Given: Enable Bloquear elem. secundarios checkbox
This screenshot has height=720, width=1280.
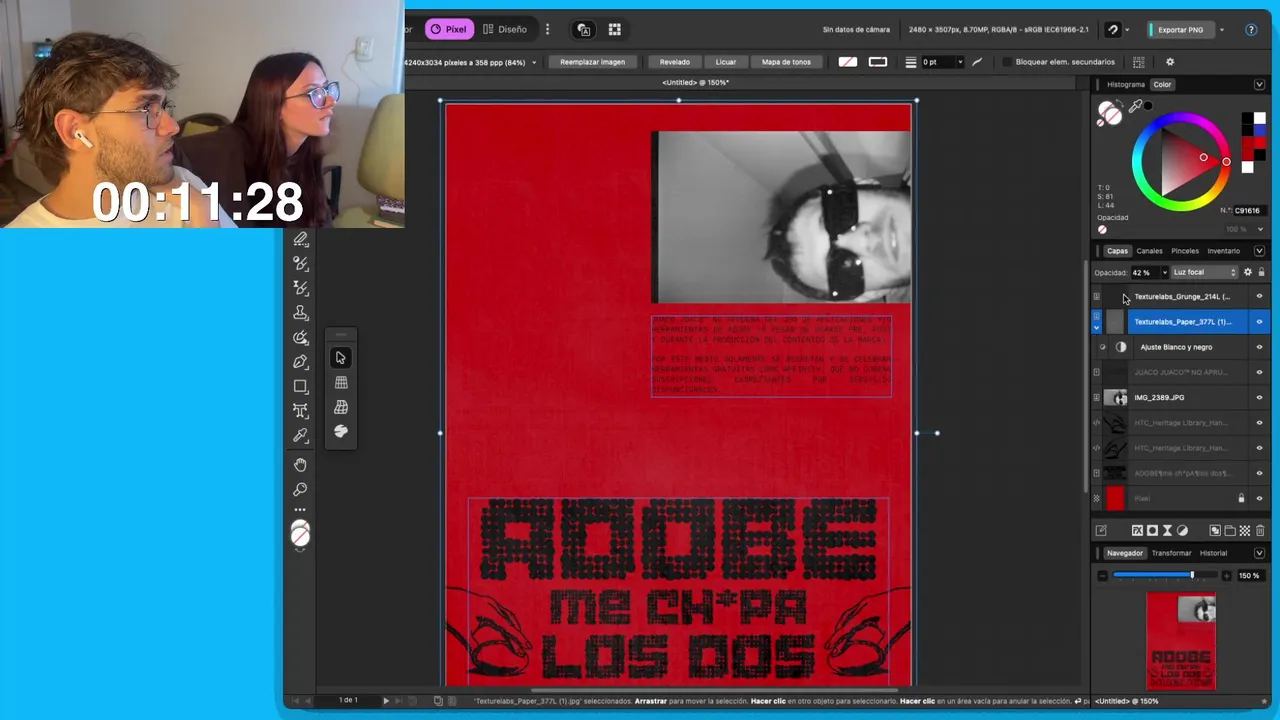Looking at the screenshot, I should click(x=1007, y=62).
